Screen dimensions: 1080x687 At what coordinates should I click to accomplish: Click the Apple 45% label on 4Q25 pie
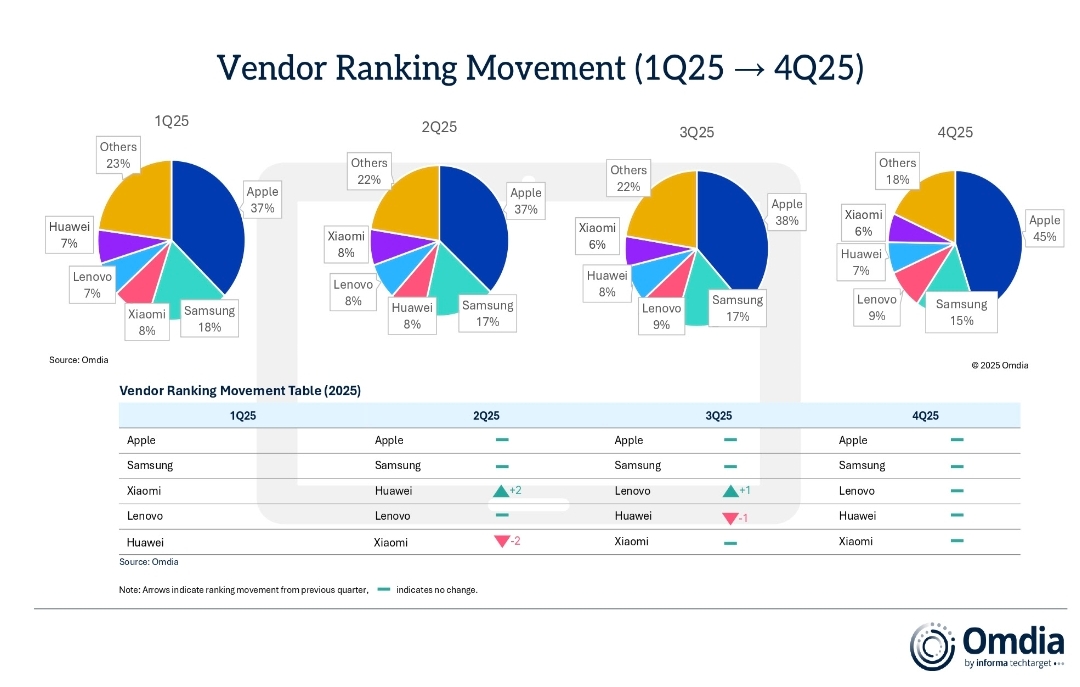(1044, 228)
